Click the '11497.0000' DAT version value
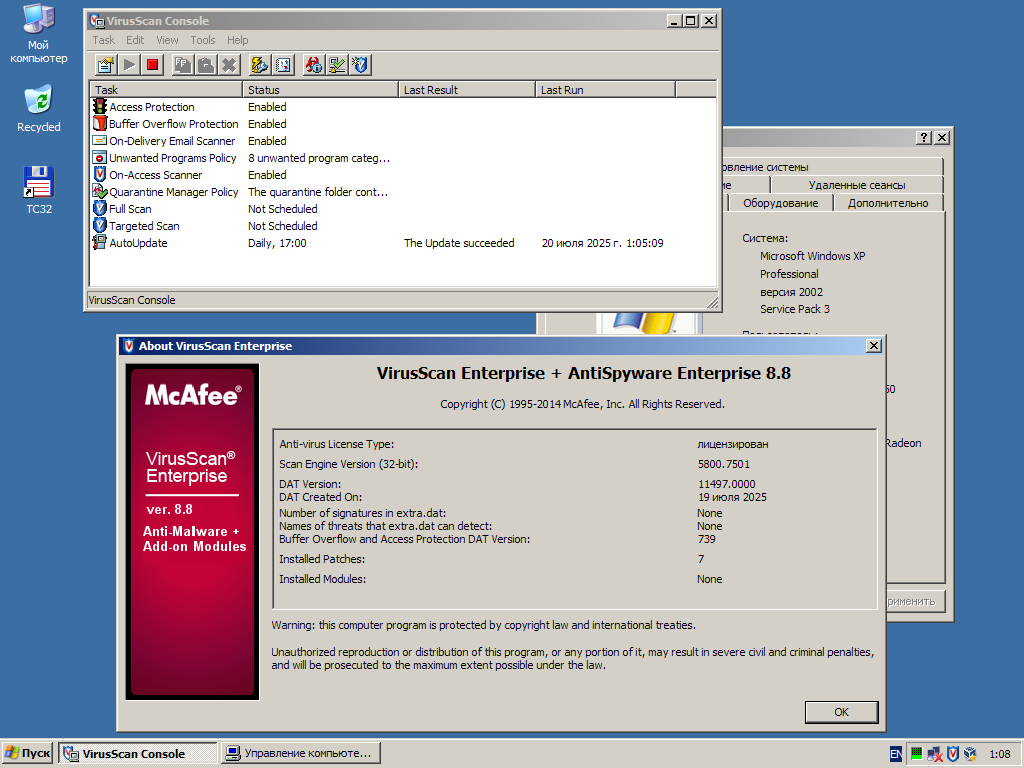The height and width of the screenshot is (768, 1024). 726,484
